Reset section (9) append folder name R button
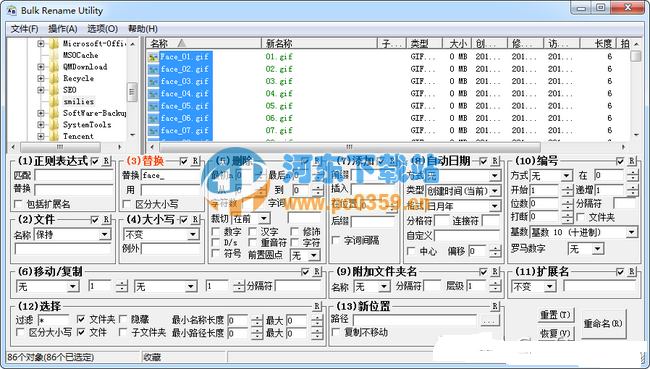Image resolution: width=650 pixels, height=369 pixels. point(495,272)
